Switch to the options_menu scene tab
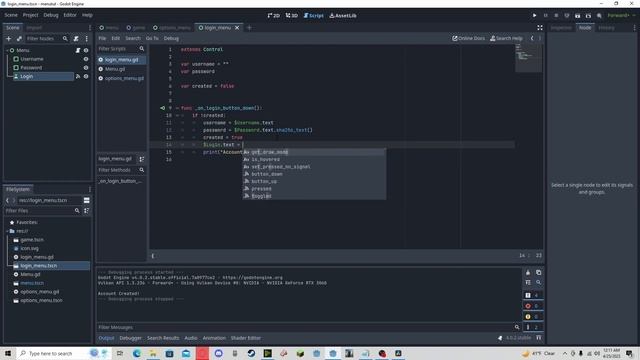Viewport: 640px width, 360px height. tap(172, 28)
